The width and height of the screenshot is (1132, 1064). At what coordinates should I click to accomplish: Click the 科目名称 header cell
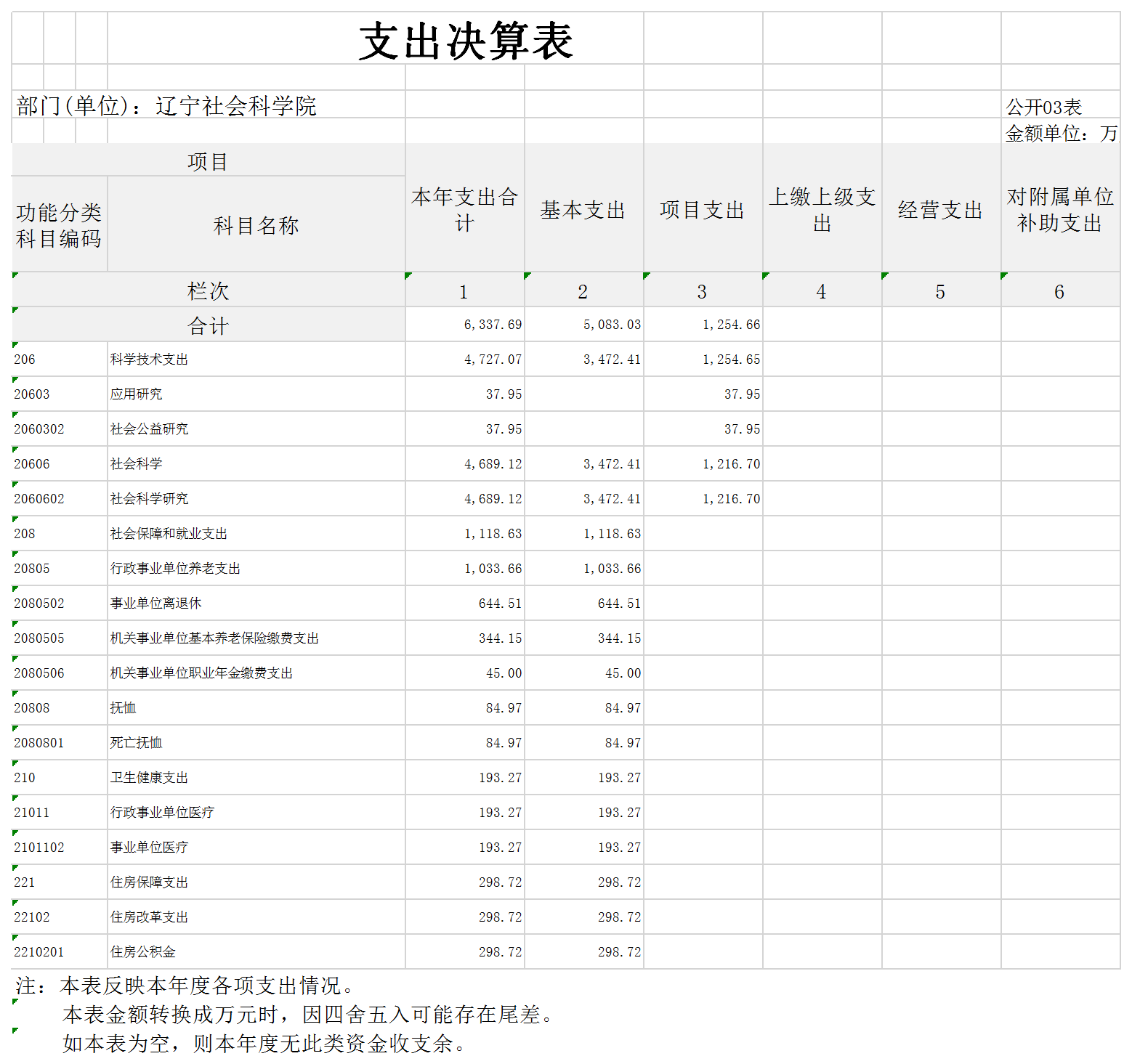256,225
